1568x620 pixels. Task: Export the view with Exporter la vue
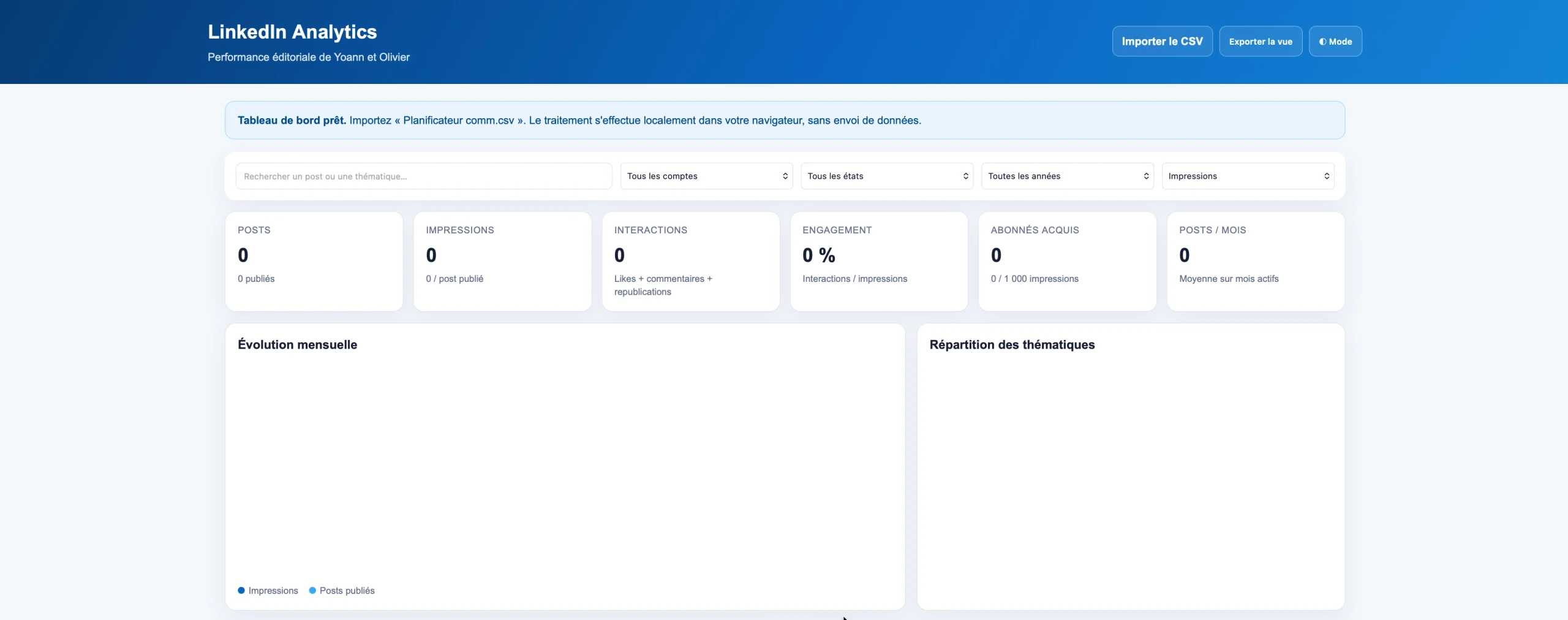(x=1261, y=41)
